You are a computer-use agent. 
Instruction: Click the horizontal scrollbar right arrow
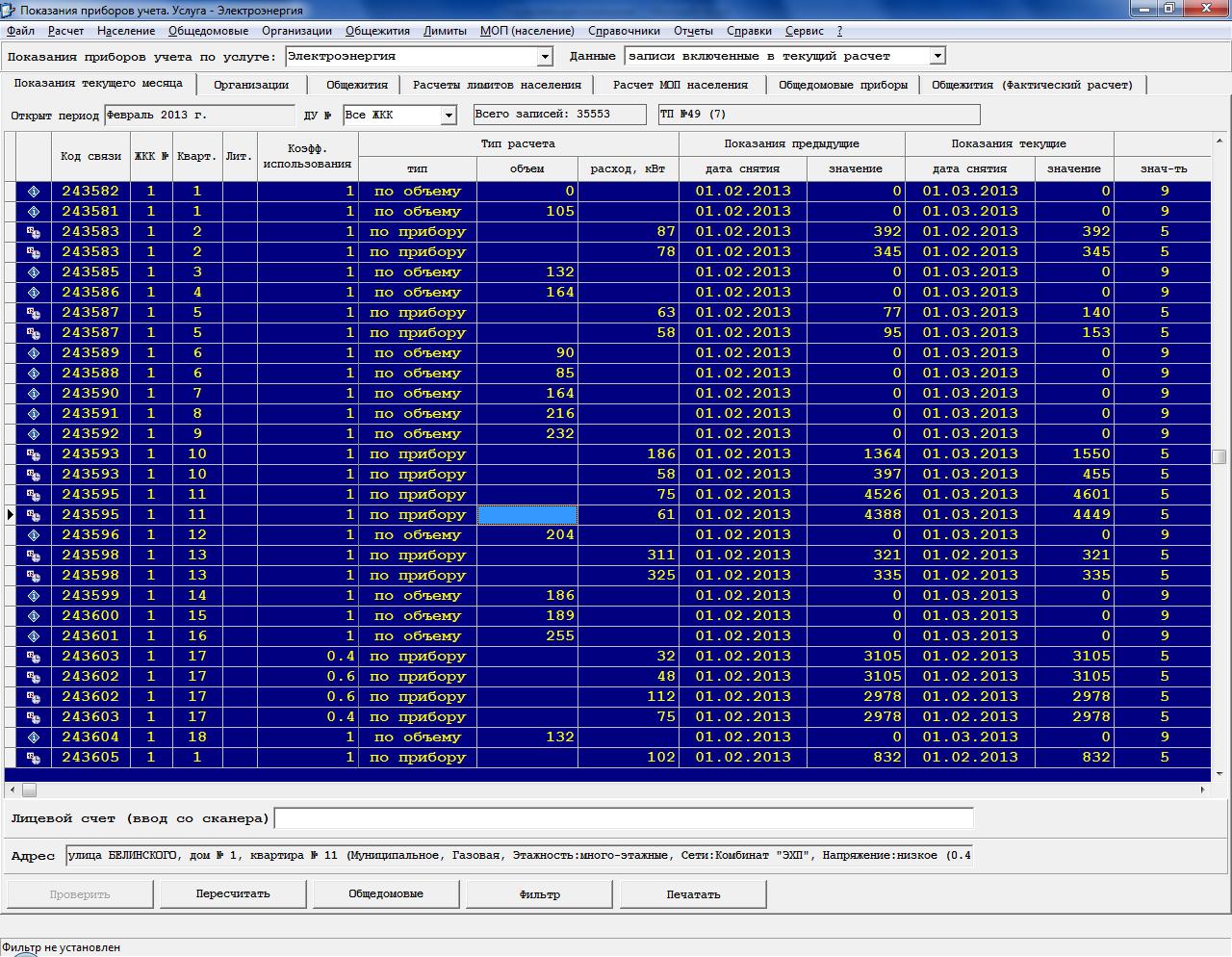pos(1202,789)
